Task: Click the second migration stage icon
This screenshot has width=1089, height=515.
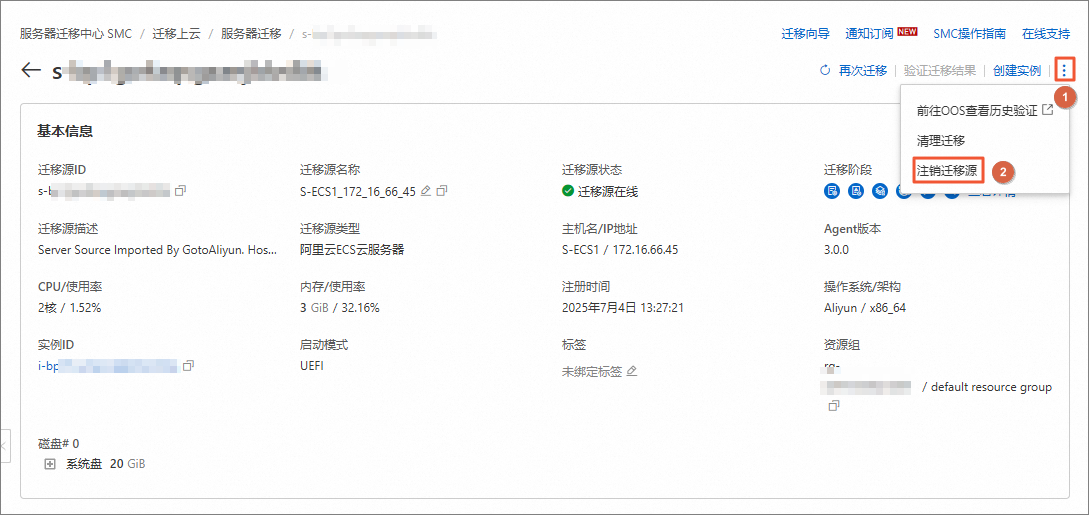Action: 856,191
